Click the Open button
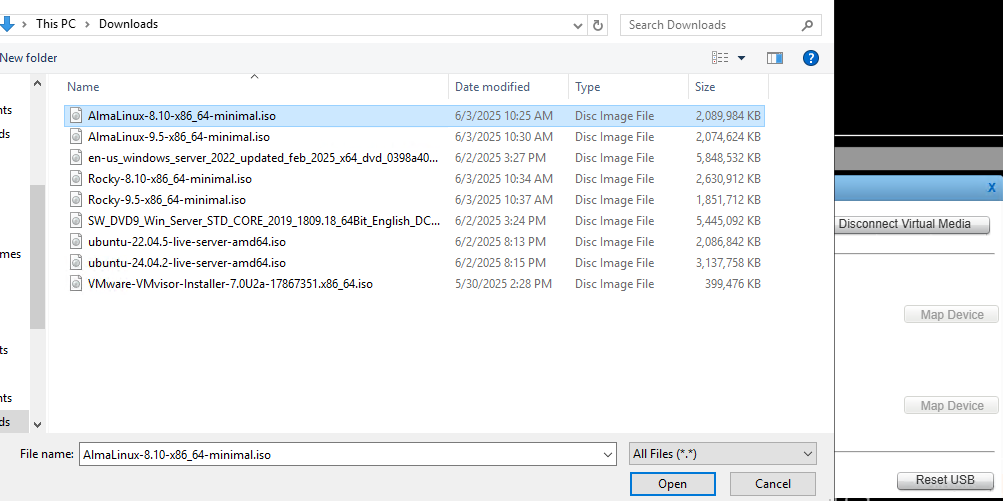 [672, 484]
